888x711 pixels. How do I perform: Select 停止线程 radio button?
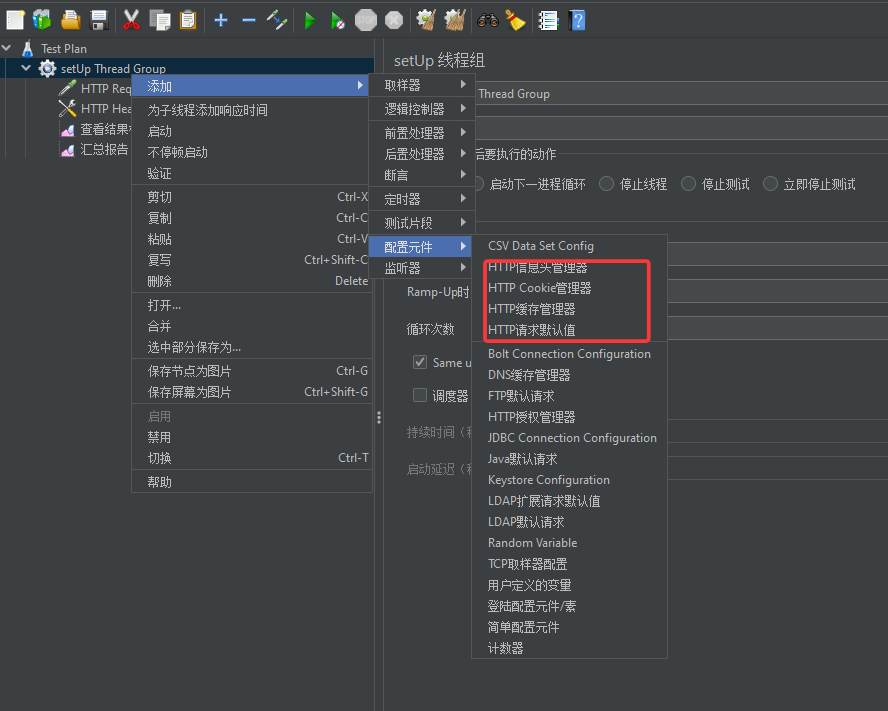pos(607,184)
